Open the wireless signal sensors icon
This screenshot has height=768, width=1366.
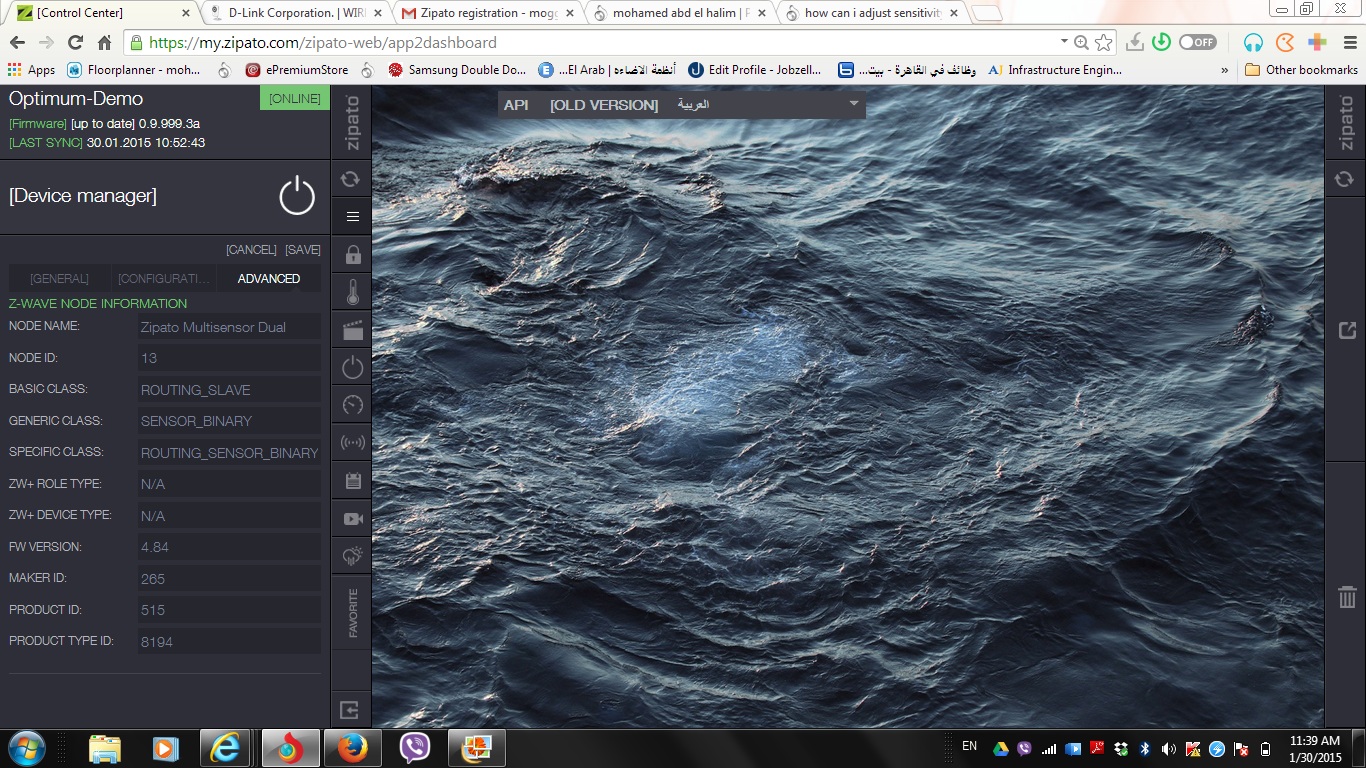tap(351, 442)
